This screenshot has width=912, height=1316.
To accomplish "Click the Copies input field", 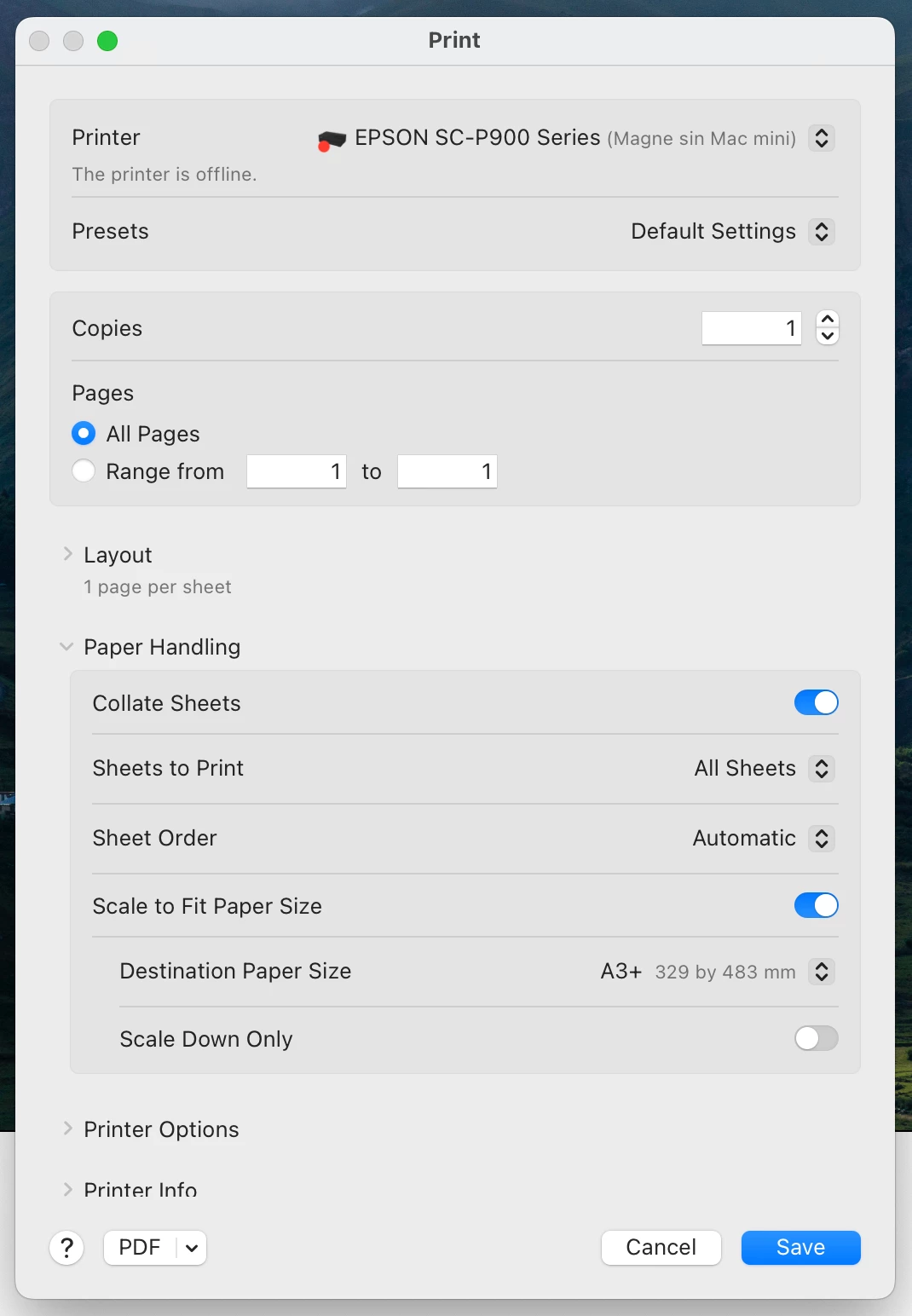I will (x=752, y=328).
